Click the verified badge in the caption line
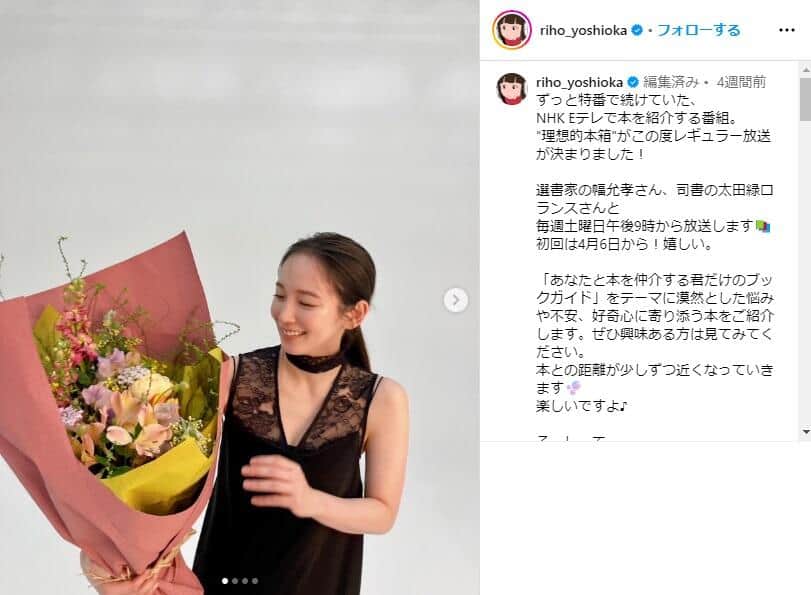 coord(633,82)
